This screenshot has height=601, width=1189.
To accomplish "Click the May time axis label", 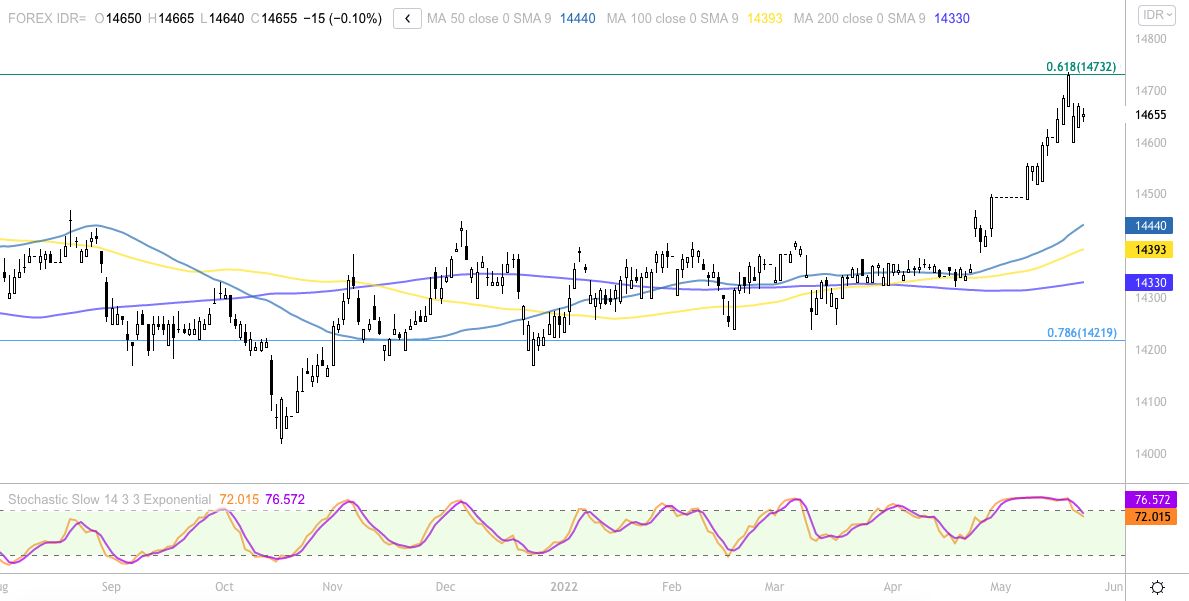I will [1001, 587].
